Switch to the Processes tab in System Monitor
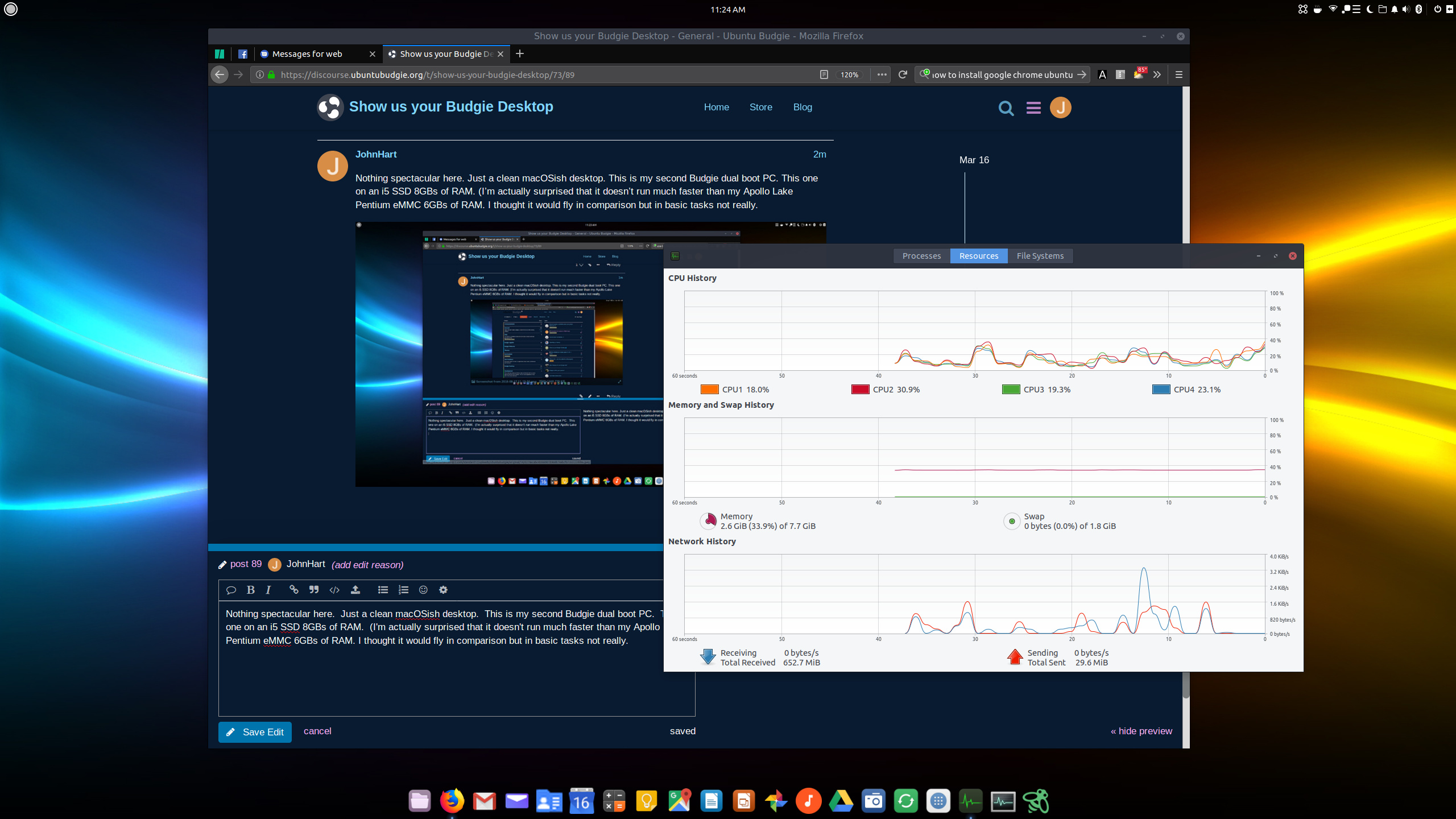Viewport: 1456px width, 819px height. 921,255
